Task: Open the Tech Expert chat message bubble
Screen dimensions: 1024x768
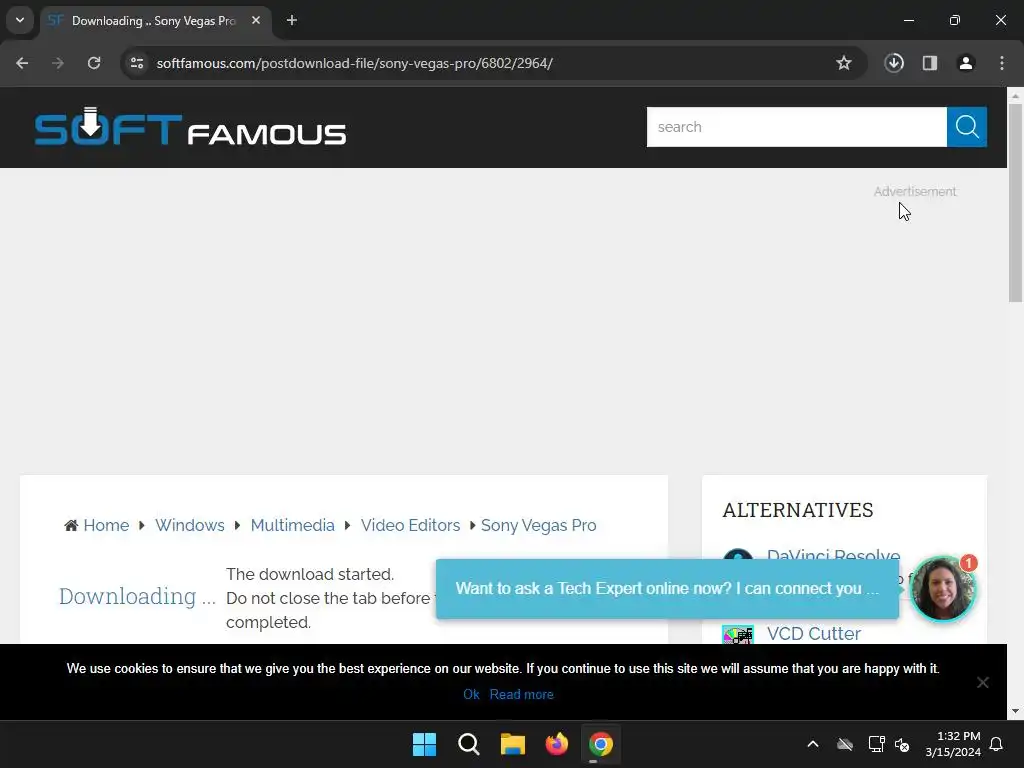Action: (x=667, y=588)
